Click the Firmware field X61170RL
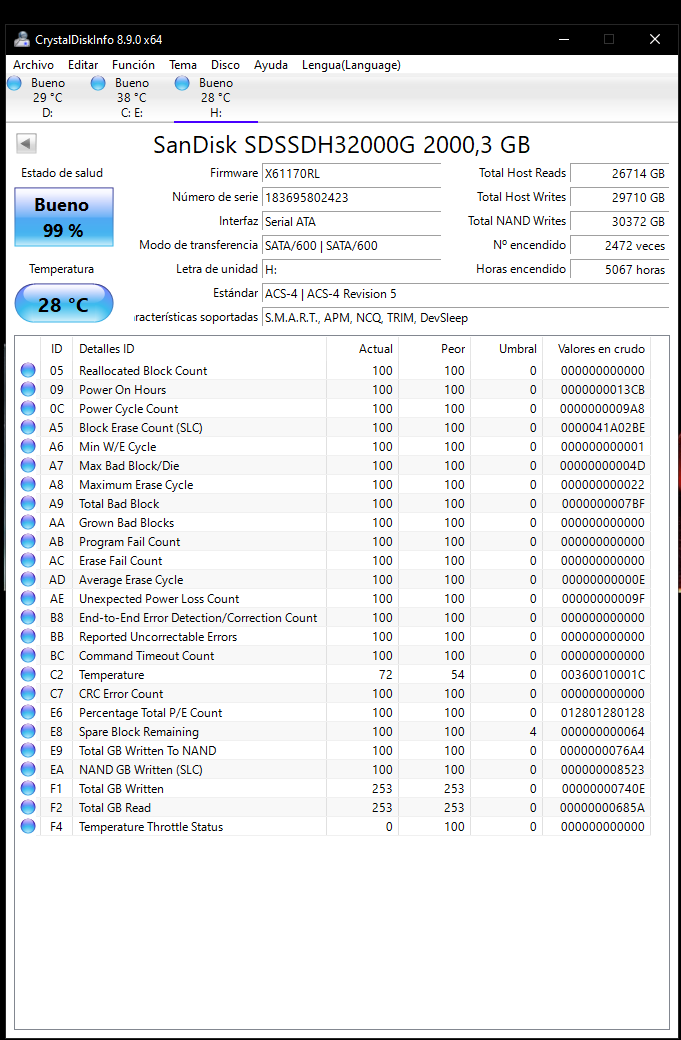The height and width of the screenshot is (1040, 681). point(351,174)
